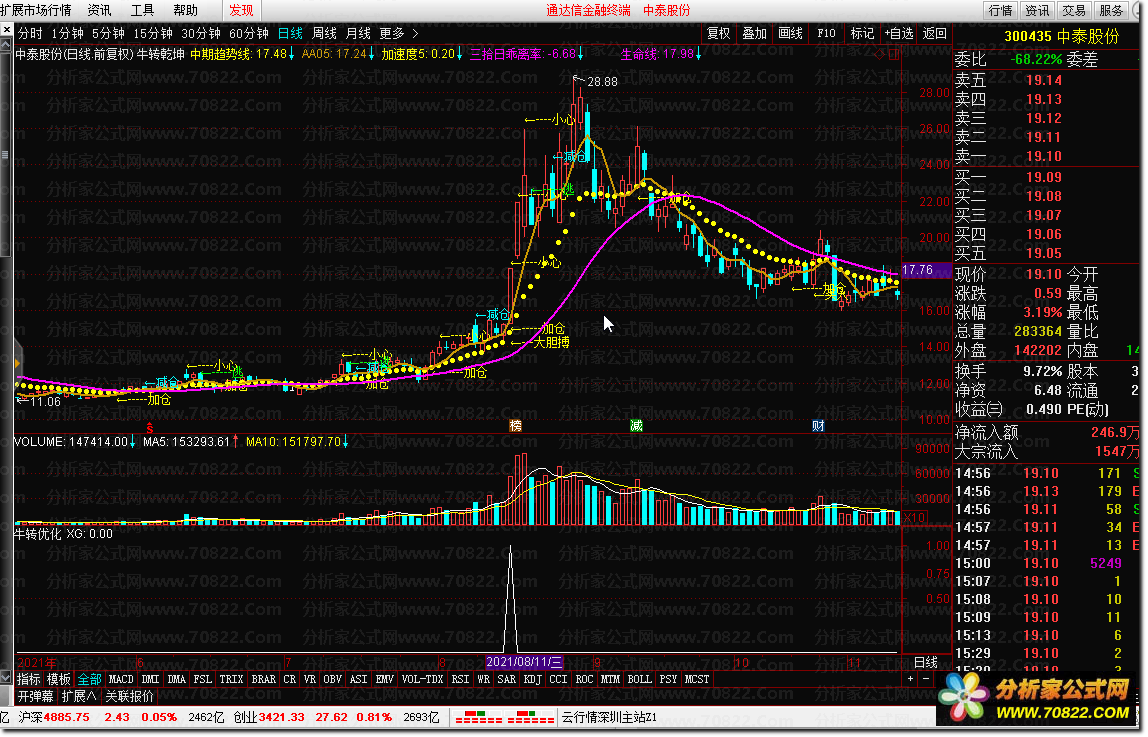Zoom out chart with the − button
Image resolution: width=1148 pixels, height=737 pixels.
926,678
